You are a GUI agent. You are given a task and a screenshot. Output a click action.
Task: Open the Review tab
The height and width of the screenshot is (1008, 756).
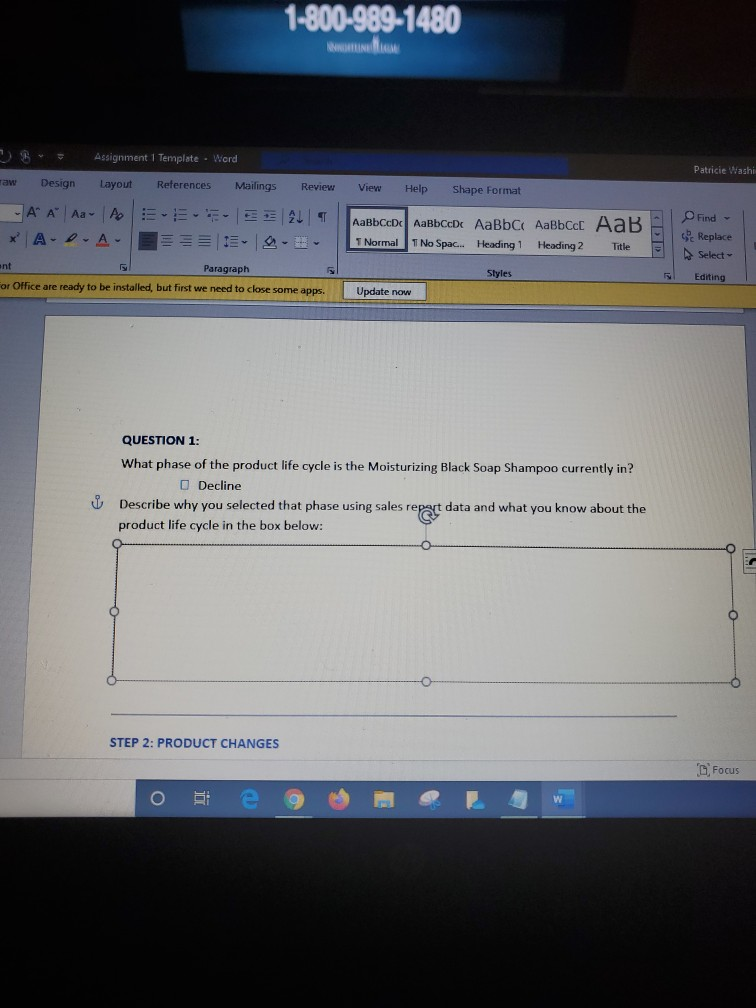click(318, 187)
